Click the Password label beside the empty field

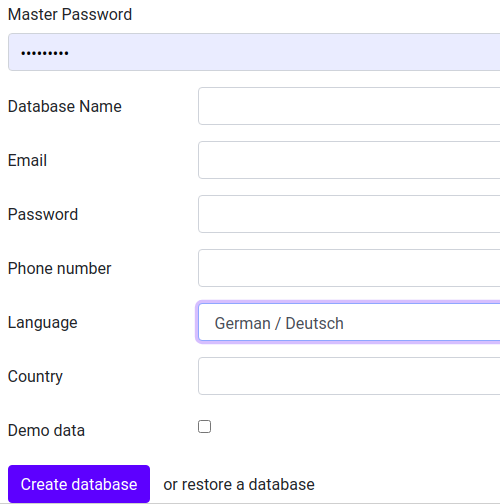click(x=43, y=214)
